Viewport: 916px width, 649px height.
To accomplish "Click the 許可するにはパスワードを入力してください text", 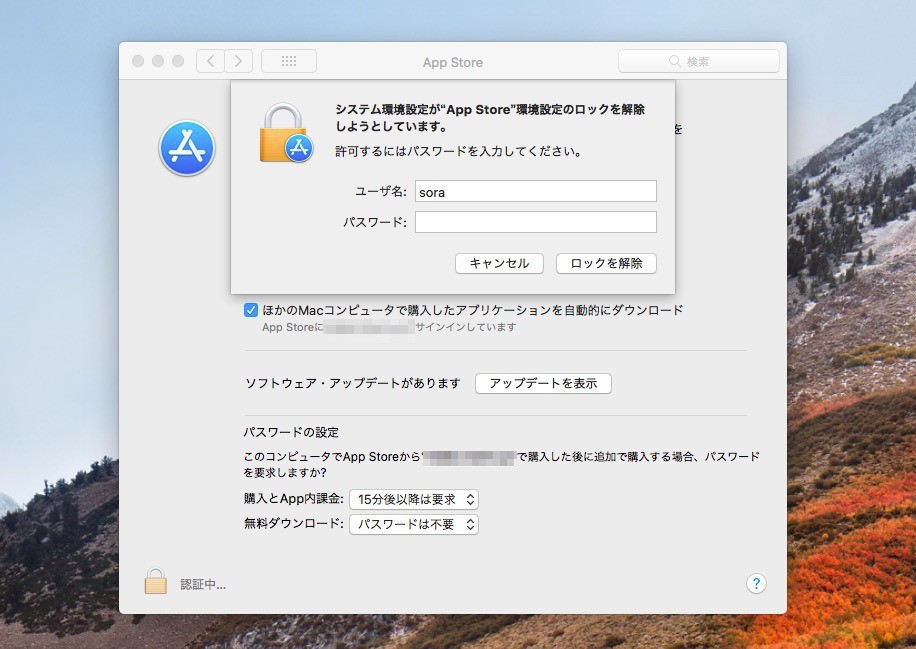I will (459, 151).
